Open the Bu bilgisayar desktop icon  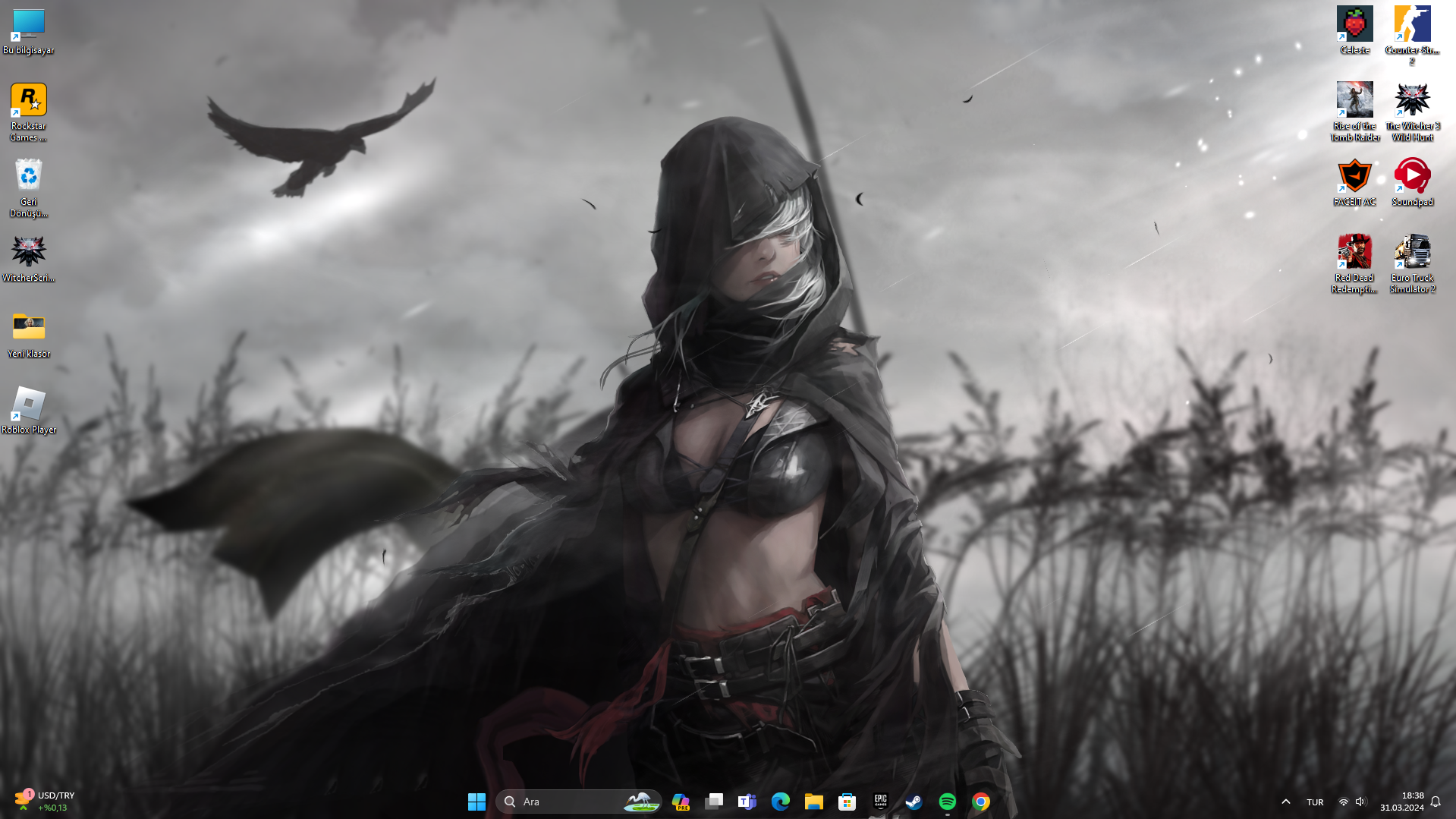click(29, 31)
